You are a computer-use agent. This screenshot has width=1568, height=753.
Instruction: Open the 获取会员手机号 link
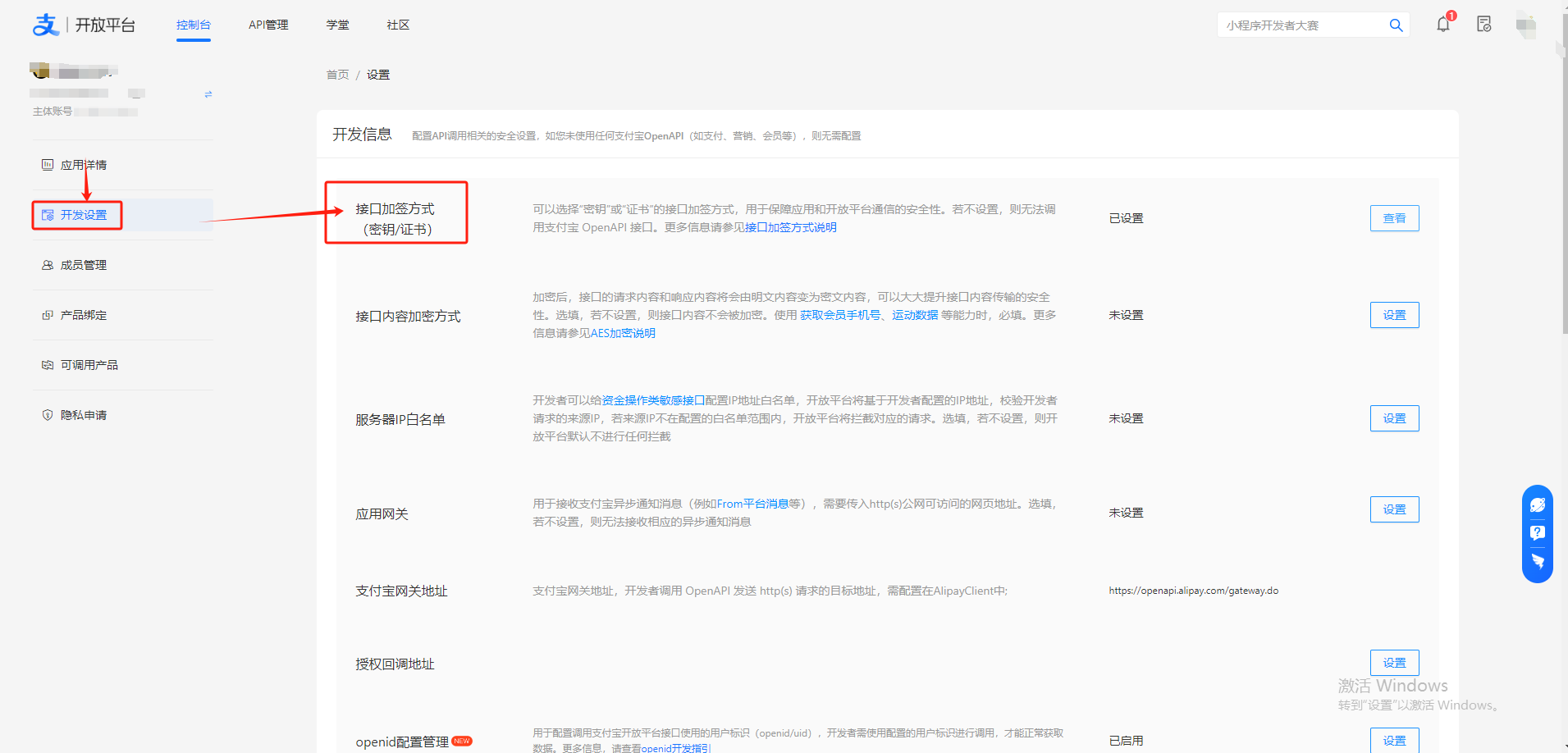click(840, 315)
